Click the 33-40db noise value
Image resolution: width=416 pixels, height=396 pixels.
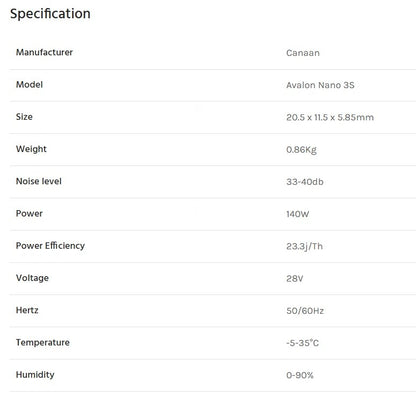(305, 182)
